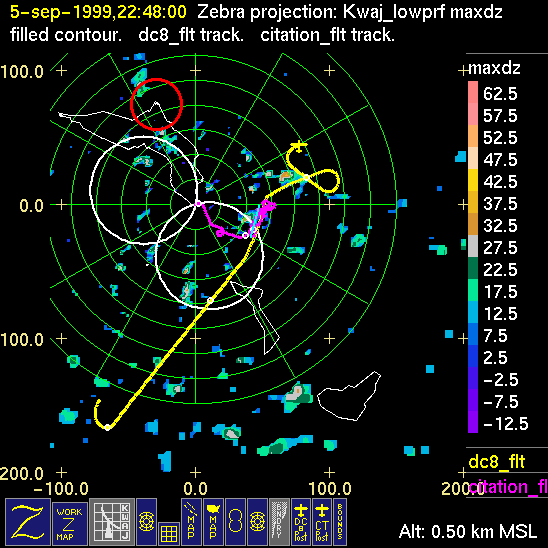Click the first range rings icon
Image resolution: width=548 pixels, height=548 pixels.
coord(146,521)
